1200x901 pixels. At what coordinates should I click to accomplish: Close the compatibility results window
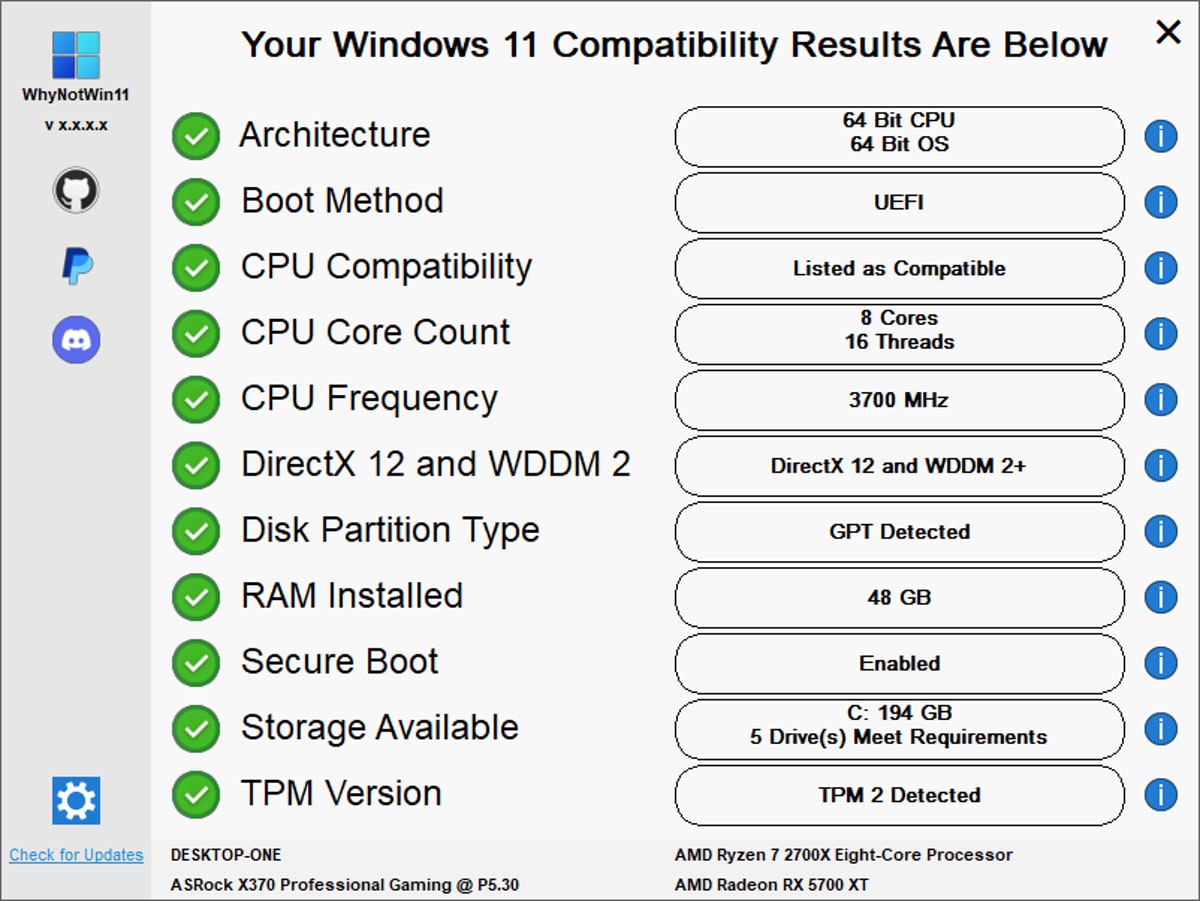coord(1168,33)
